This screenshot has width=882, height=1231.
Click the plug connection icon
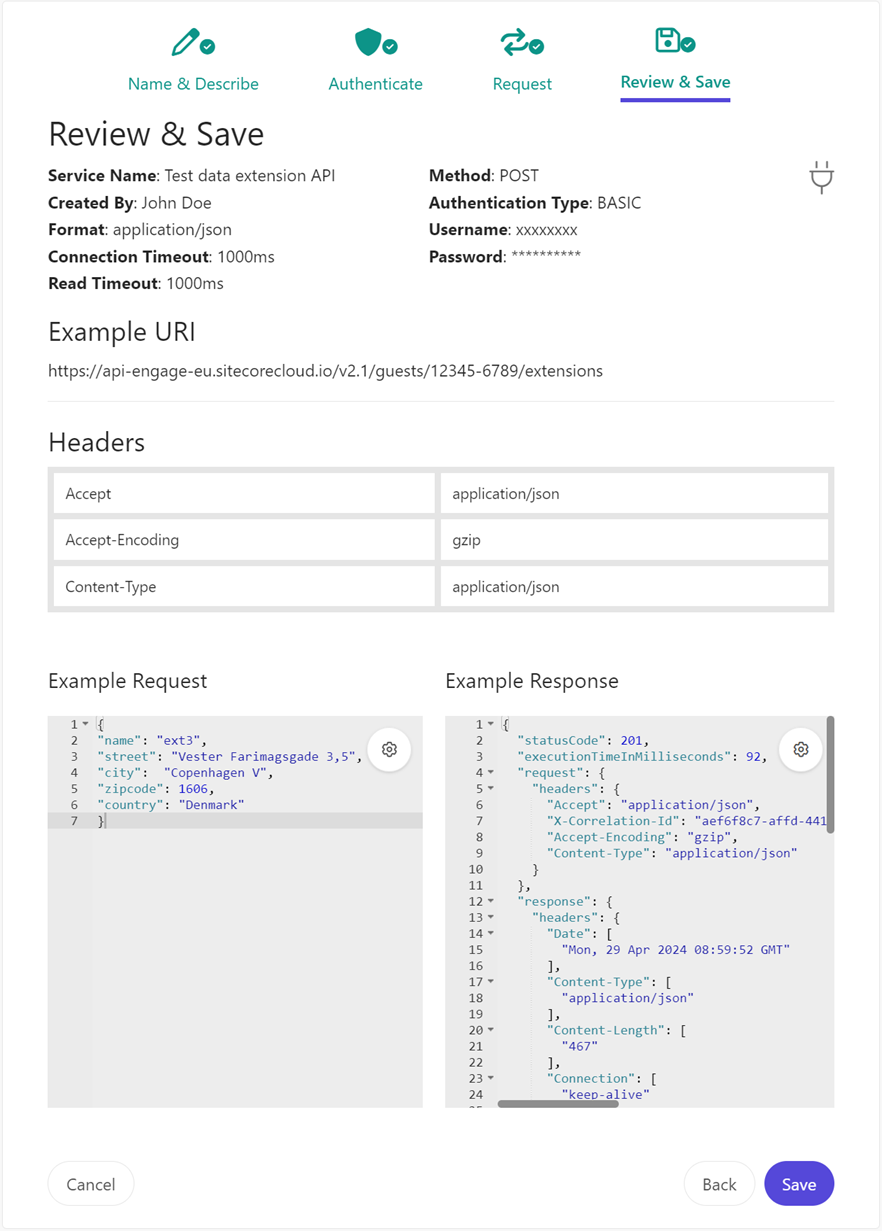821,177
